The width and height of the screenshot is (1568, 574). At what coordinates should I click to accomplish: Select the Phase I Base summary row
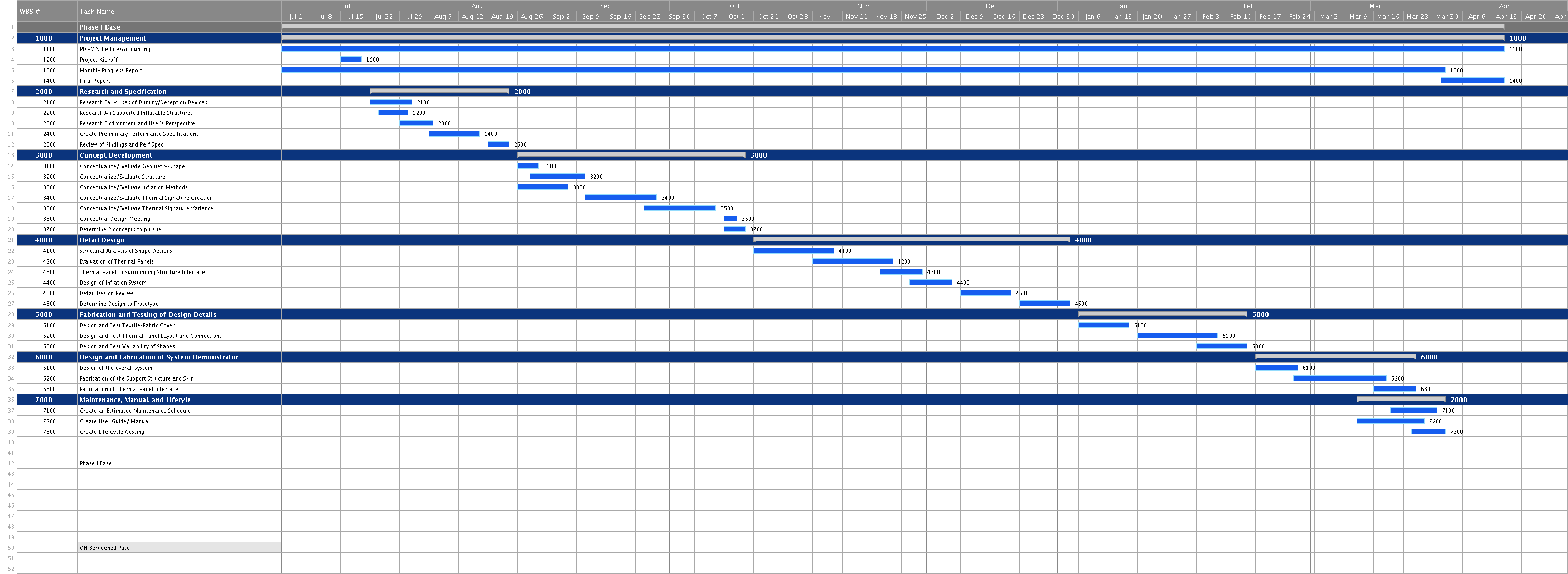99,27
